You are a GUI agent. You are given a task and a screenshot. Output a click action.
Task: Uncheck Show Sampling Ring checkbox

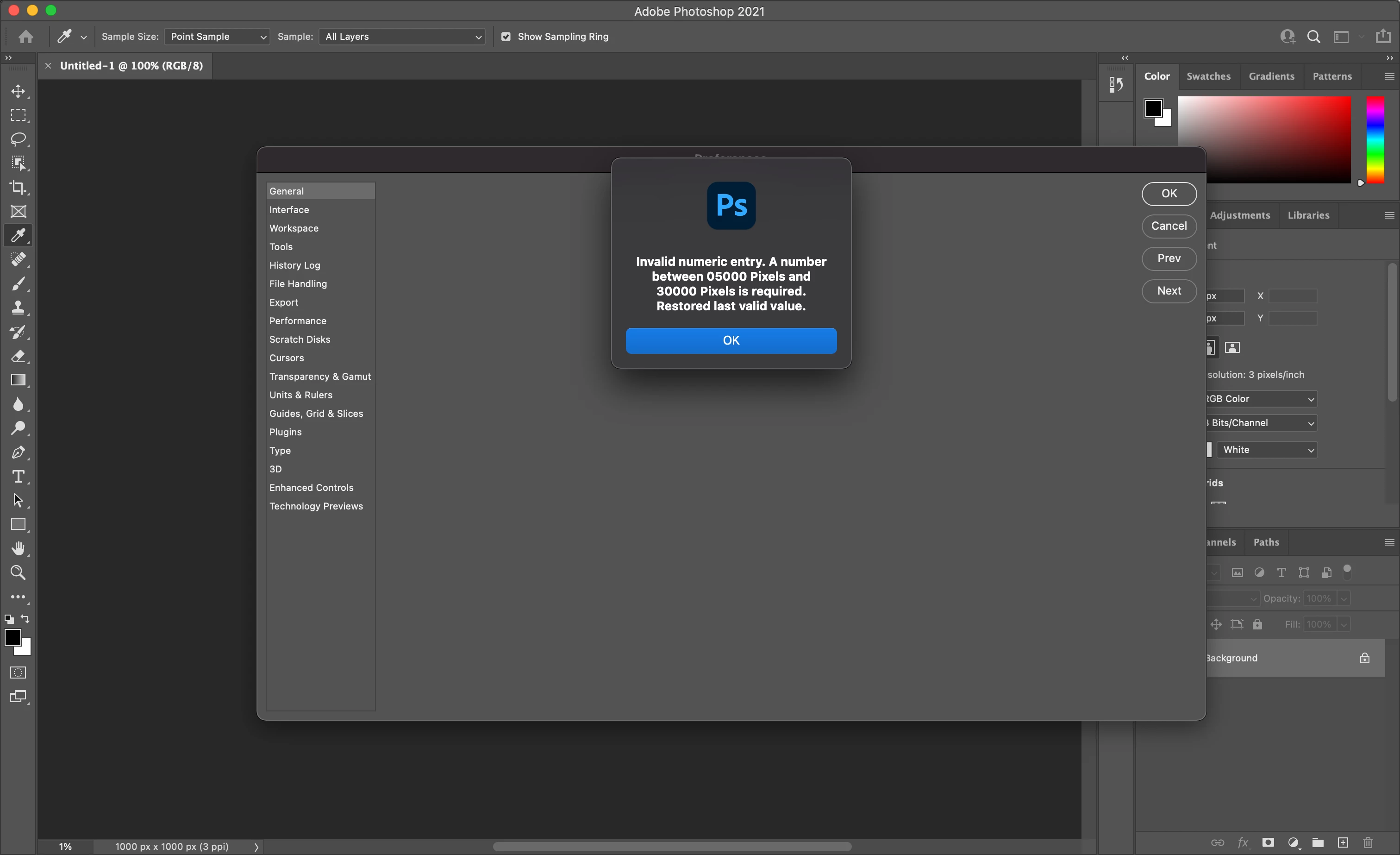[x=506, y=37]
